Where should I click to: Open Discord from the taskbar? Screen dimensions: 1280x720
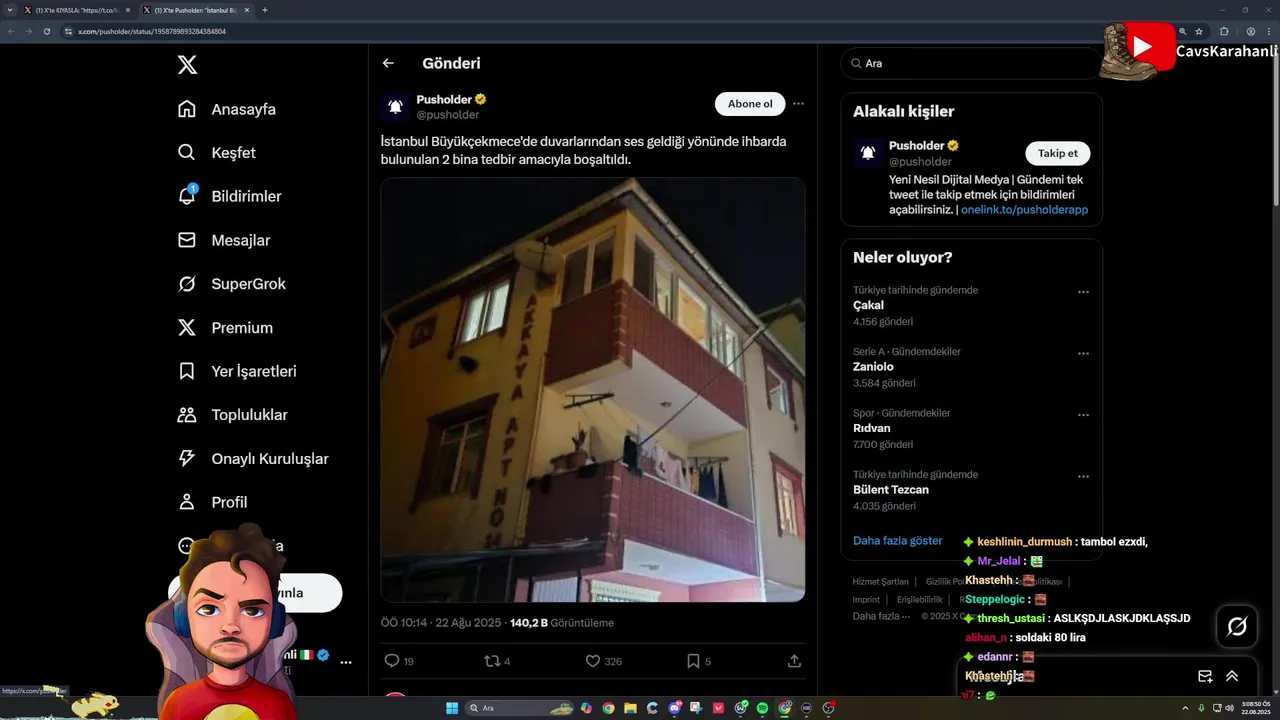point(676,708)
